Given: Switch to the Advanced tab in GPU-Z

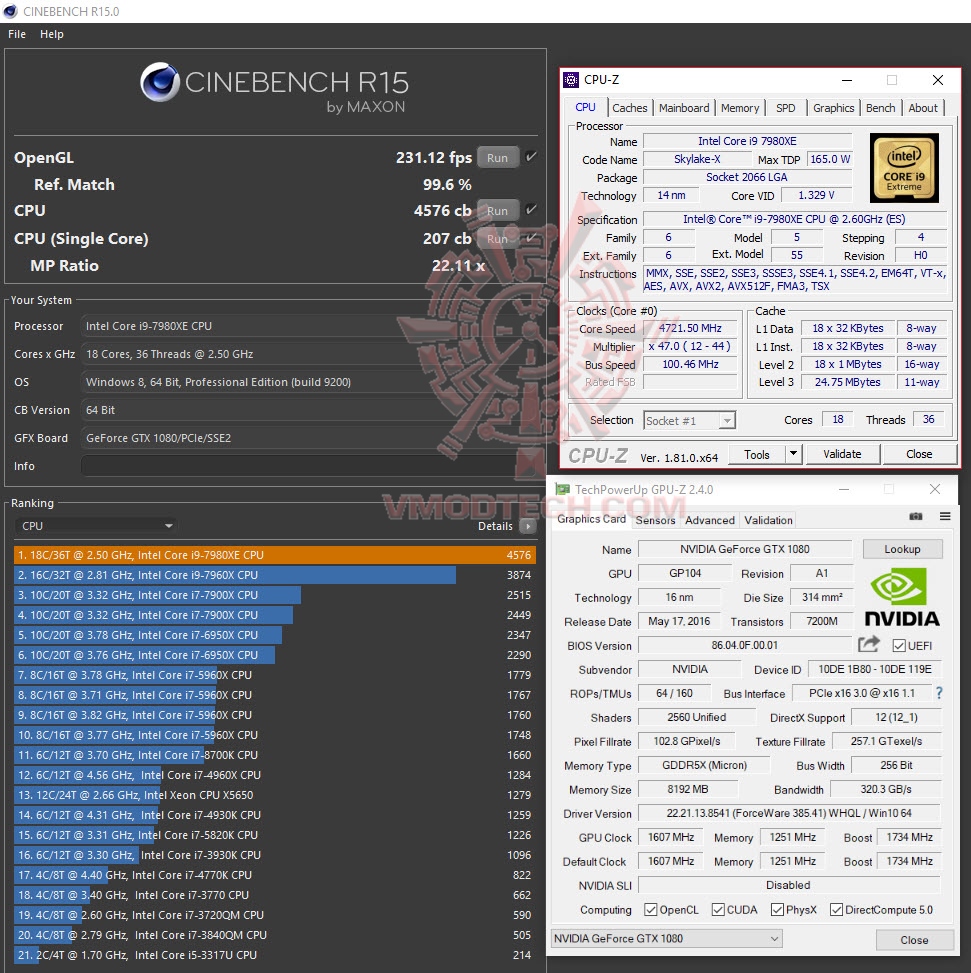Looking at the screenshot, I should pyautogui.click(x=710, y=520).
